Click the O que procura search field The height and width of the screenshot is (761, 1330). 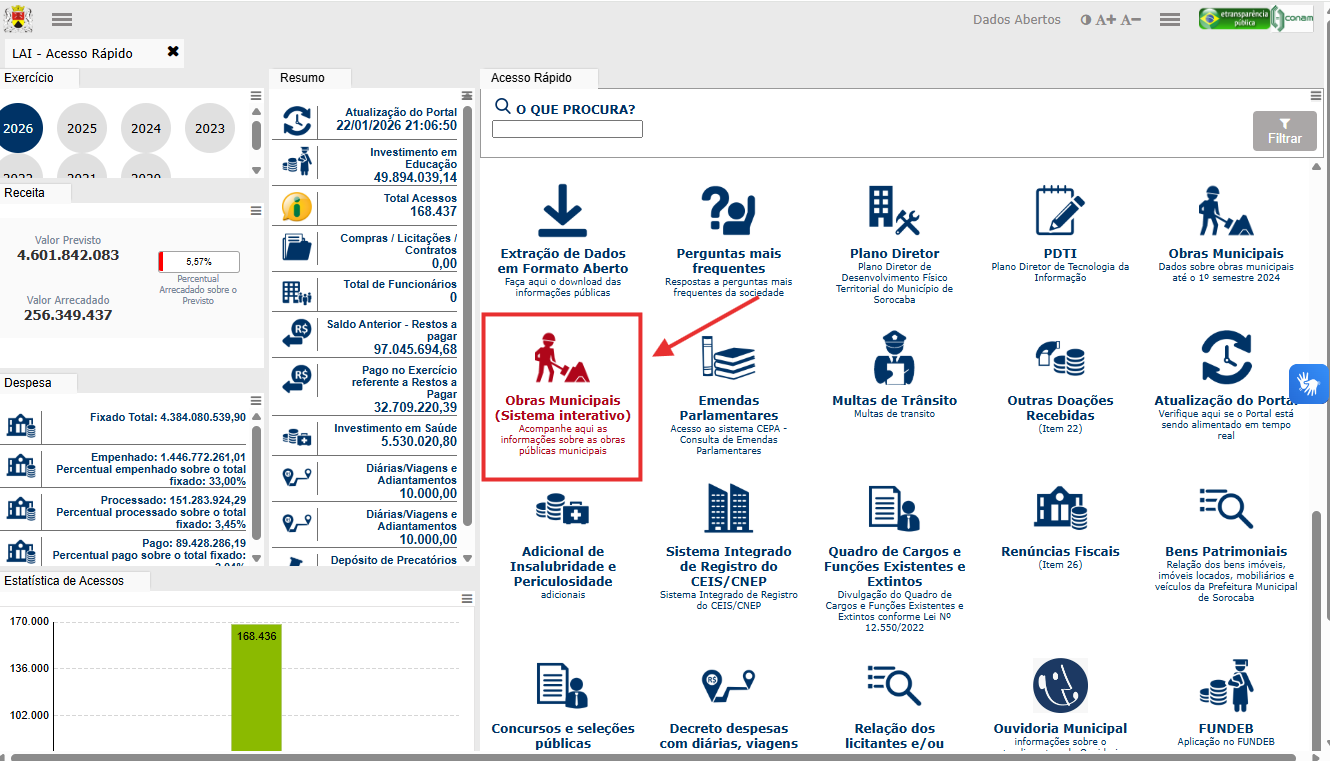(x=567, y=129)
